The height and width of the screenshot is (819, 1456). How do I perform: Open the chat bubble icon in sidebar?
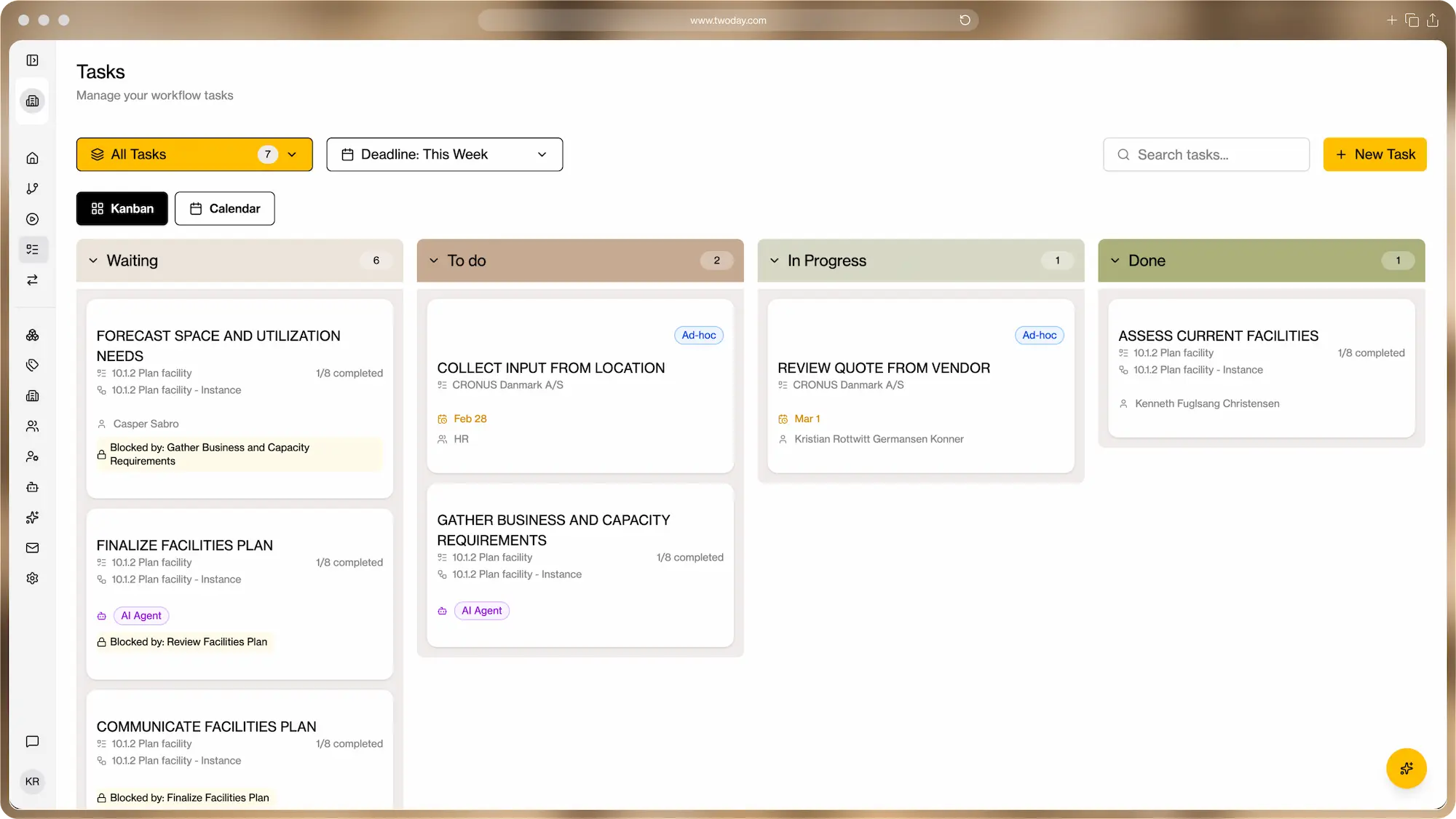pyautogui.click(x=32, y=742)
